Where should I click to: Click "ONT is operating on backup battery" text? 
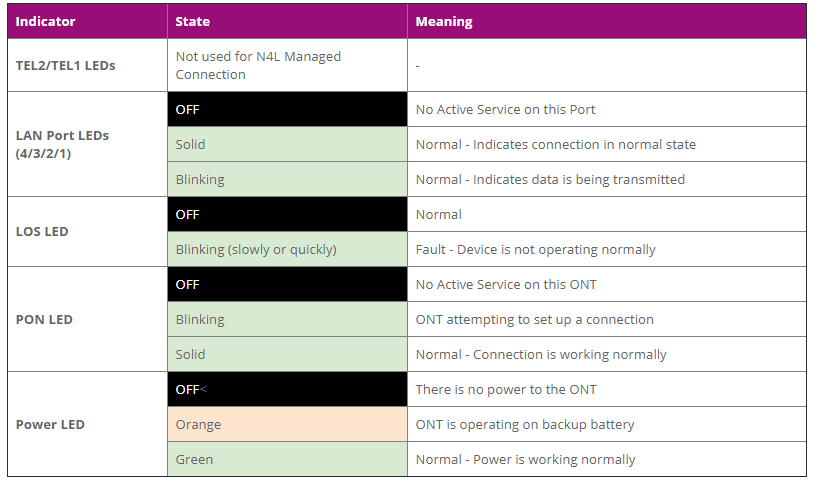525,424
